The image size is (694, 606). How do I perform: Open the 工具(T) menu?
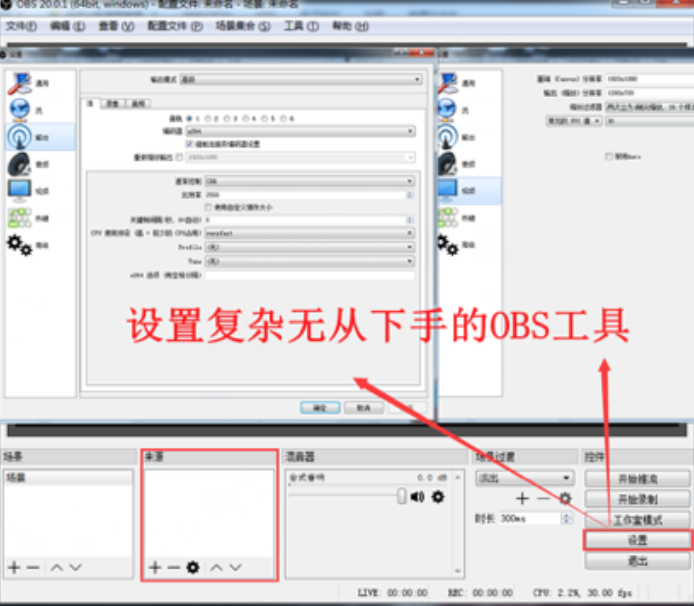click(x=301, y=26)
